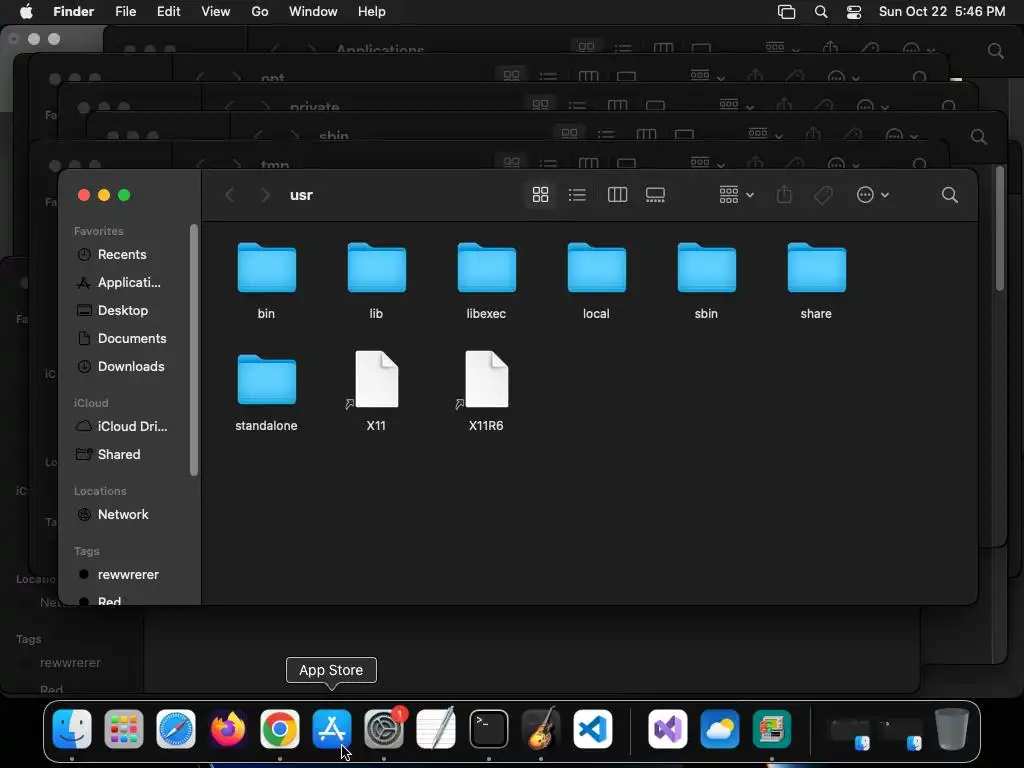Select the X11 alias file
This screenshot has height=768, width=1024.
tap(376, 391)
